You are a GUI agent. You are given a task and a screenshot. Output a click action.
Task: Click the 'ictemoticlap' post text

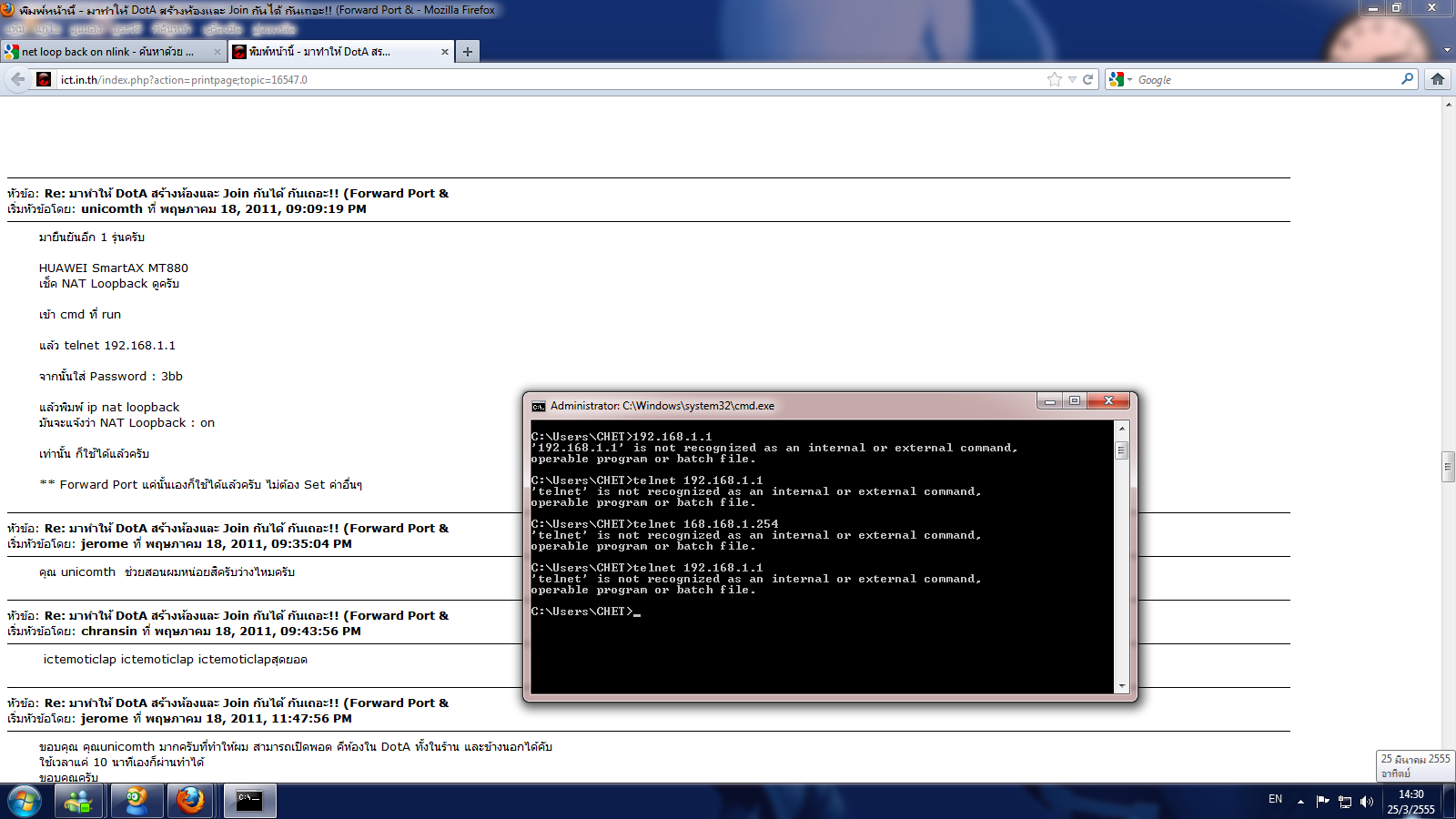(x=175, y=659)
